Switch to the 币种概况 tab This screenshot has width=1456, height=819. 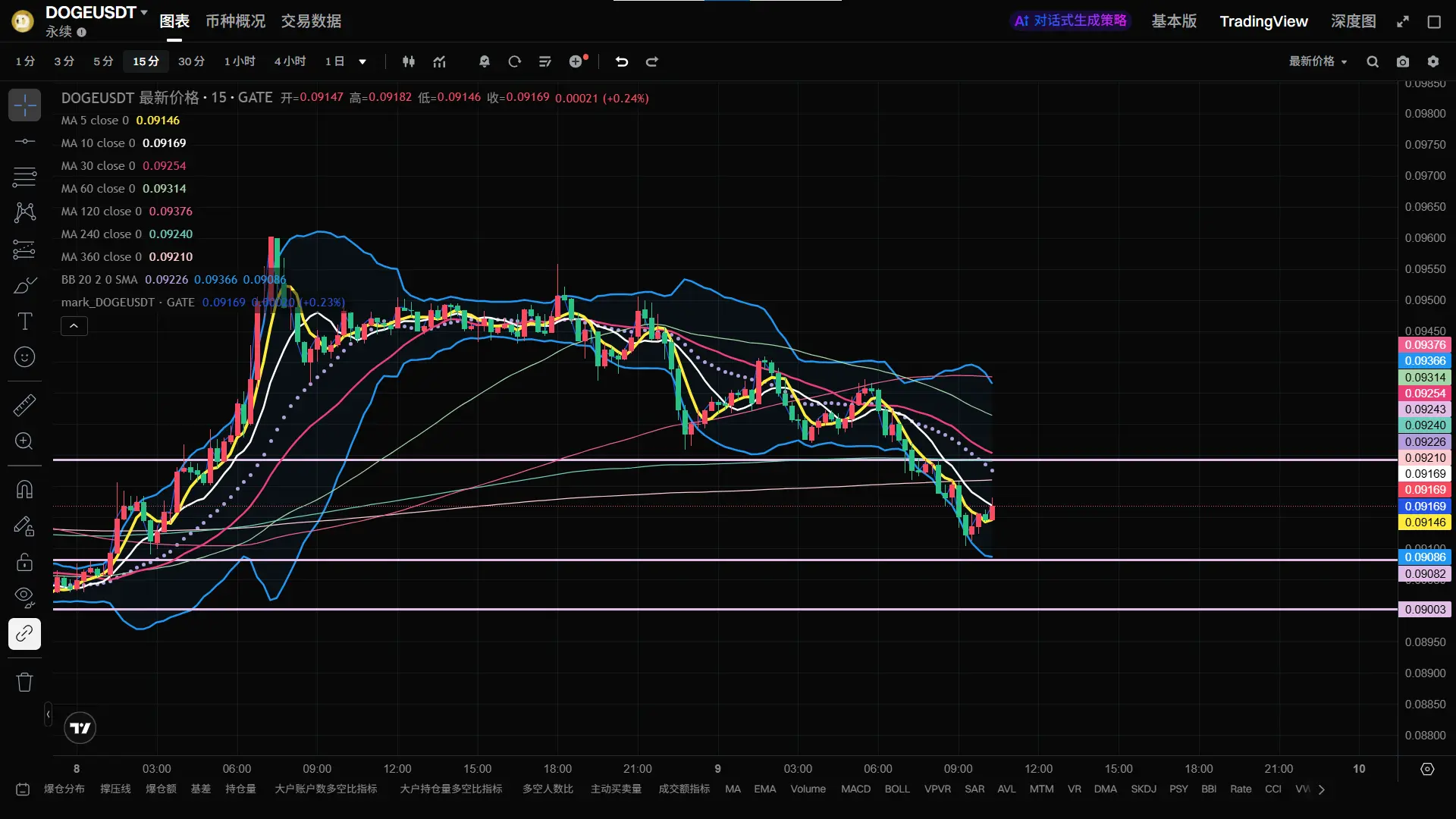[x=235, y=21]
